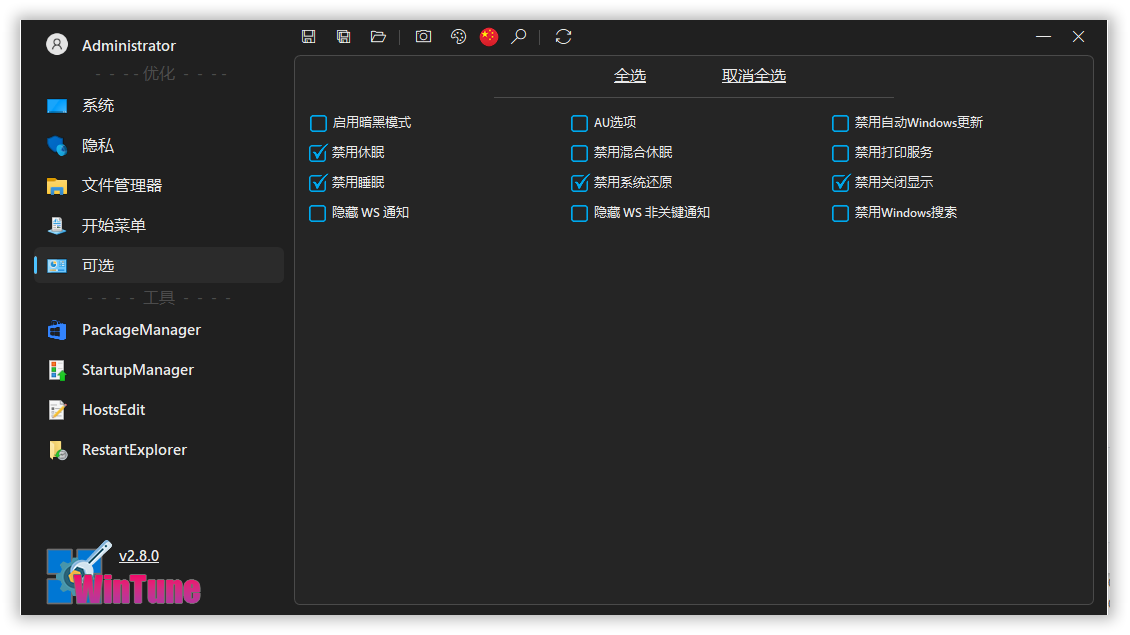Screen dimensions: 1130x635
Task: Change language via the China flag icon
Action: (x=488, y=37)
